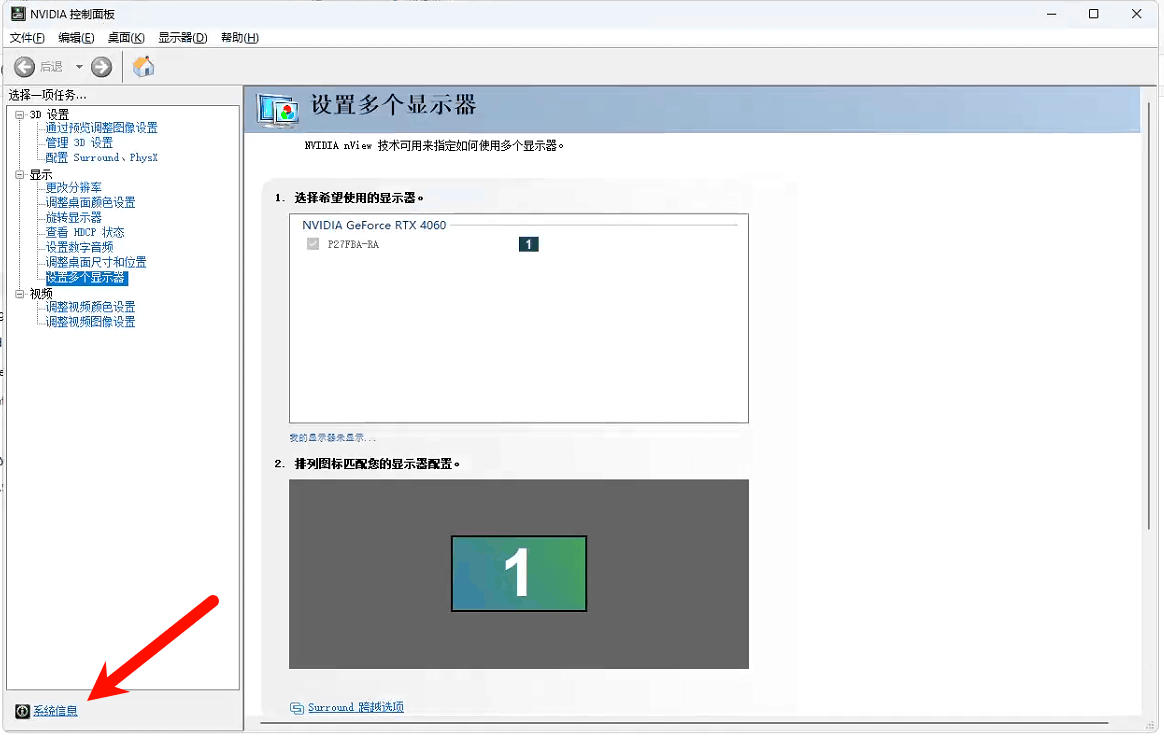Open the 桌面(K) menu
The image size is (1164, 737).
pyautogui.click(x=126, y=38)
